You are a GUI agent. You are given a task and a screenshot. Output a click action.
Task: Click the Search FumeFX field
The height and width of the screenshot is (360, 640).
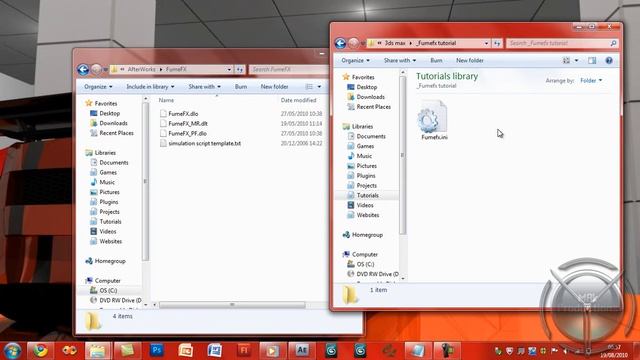pyautogui.click(x=289, y=69)
